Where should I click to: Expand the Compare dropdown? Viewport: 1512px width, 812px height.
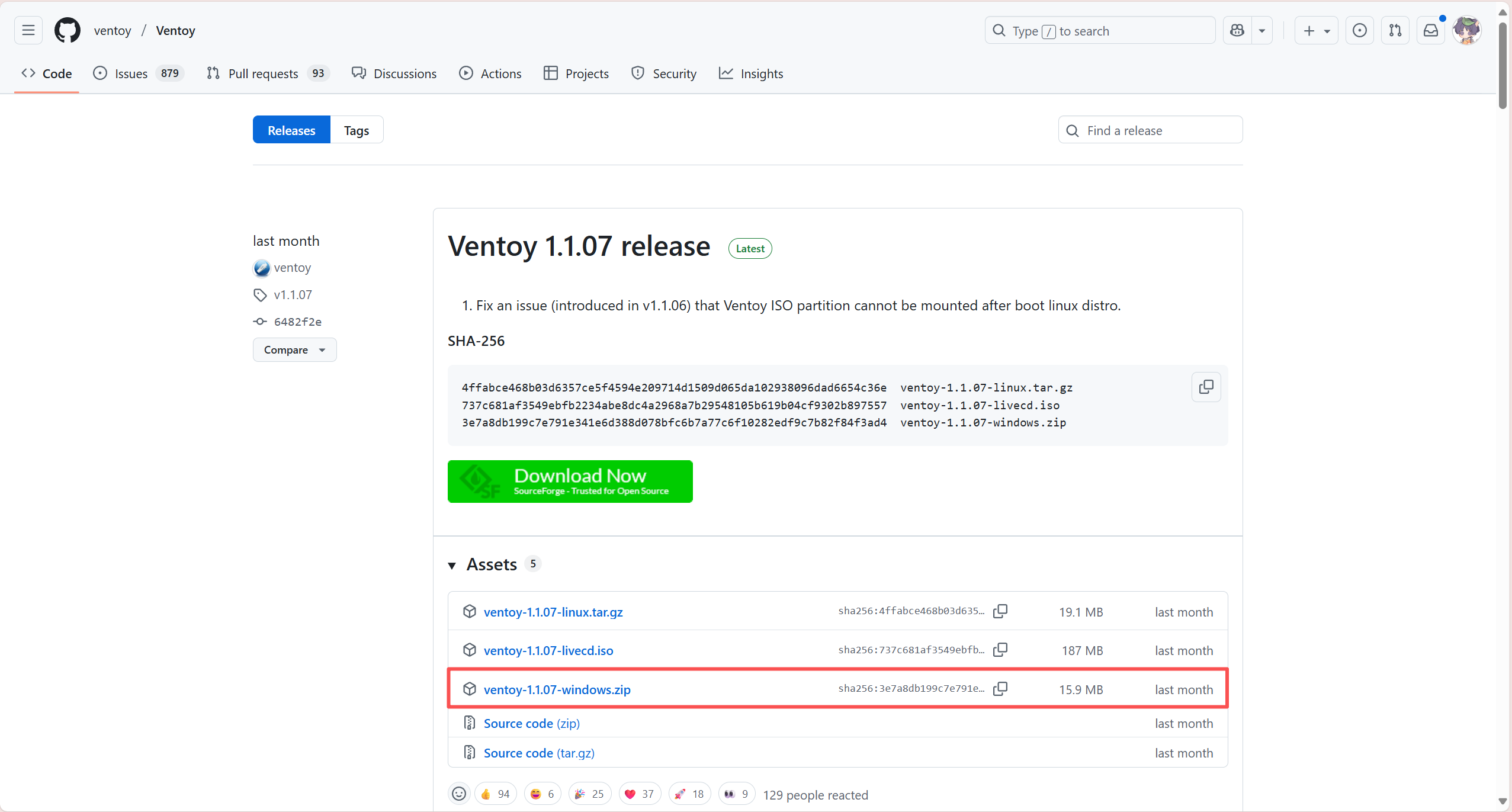click(294, 350)
